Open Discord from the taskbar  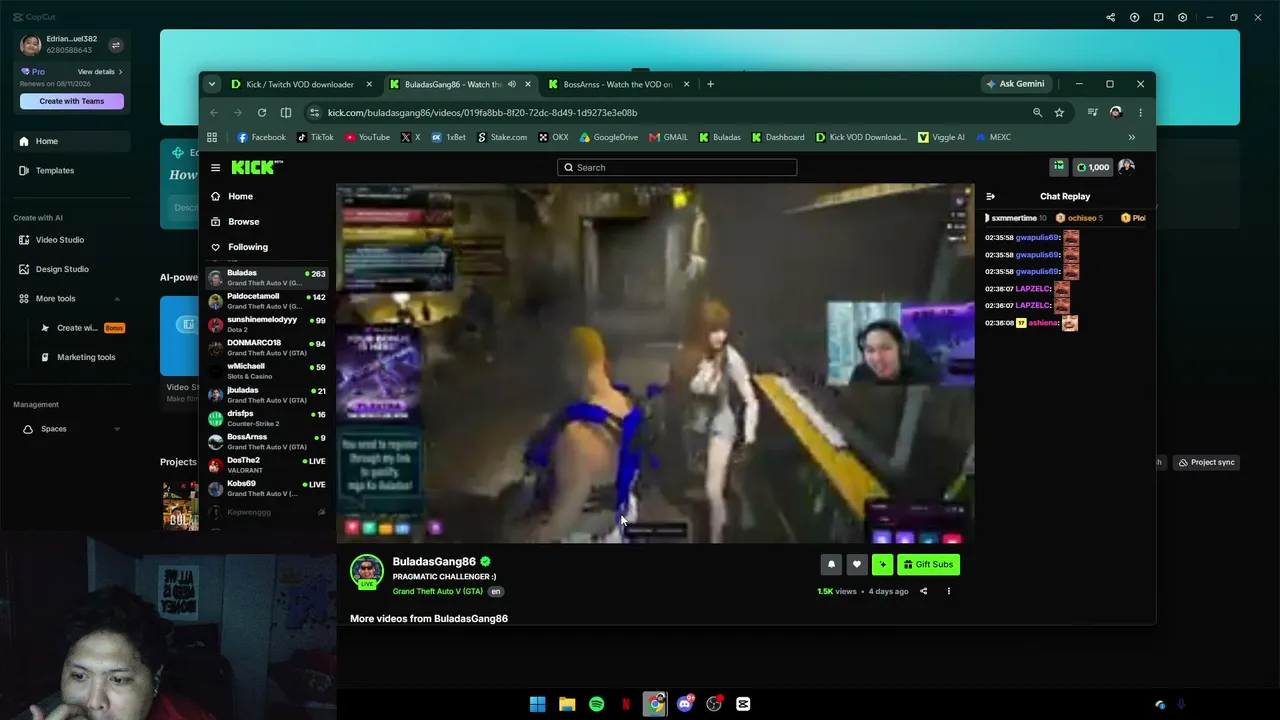[685, 704]
